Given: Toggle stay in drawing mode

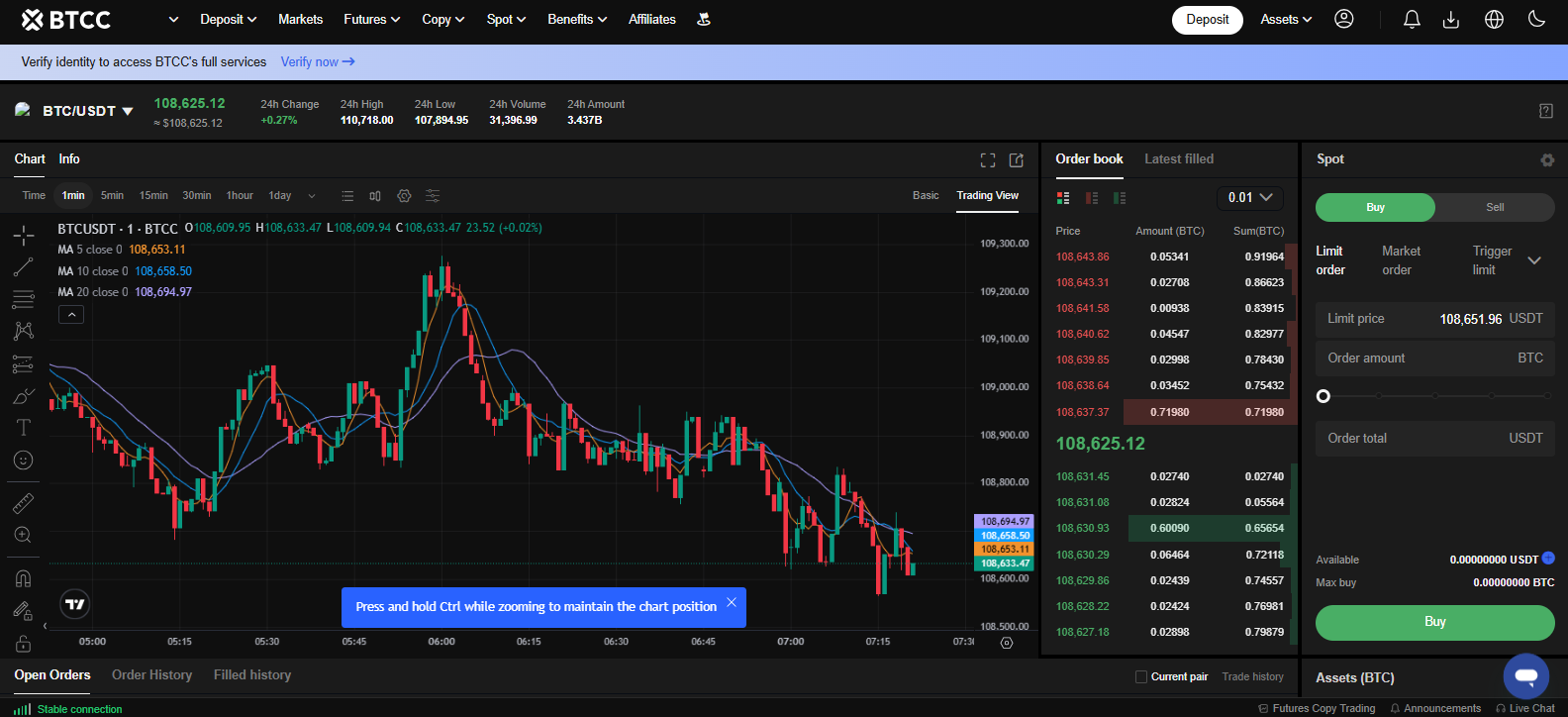Looking at the screenshot, I should point(24,611).
